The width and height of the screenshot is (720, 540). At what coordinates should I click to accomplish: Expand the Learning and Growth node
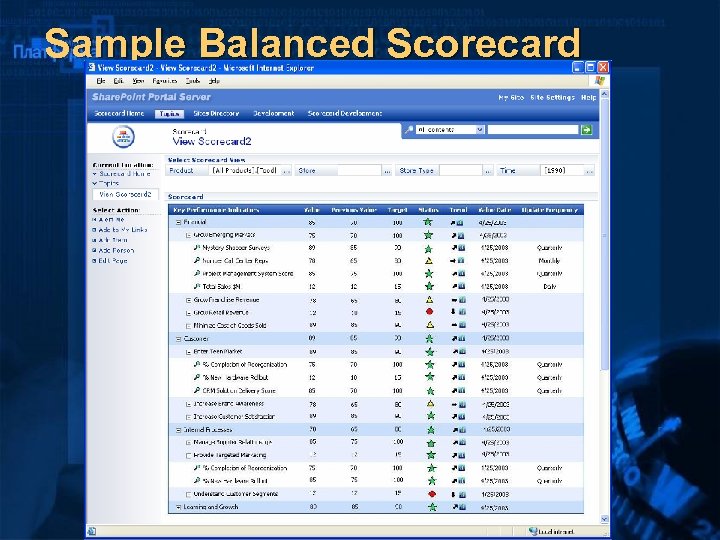coord(178,507)
